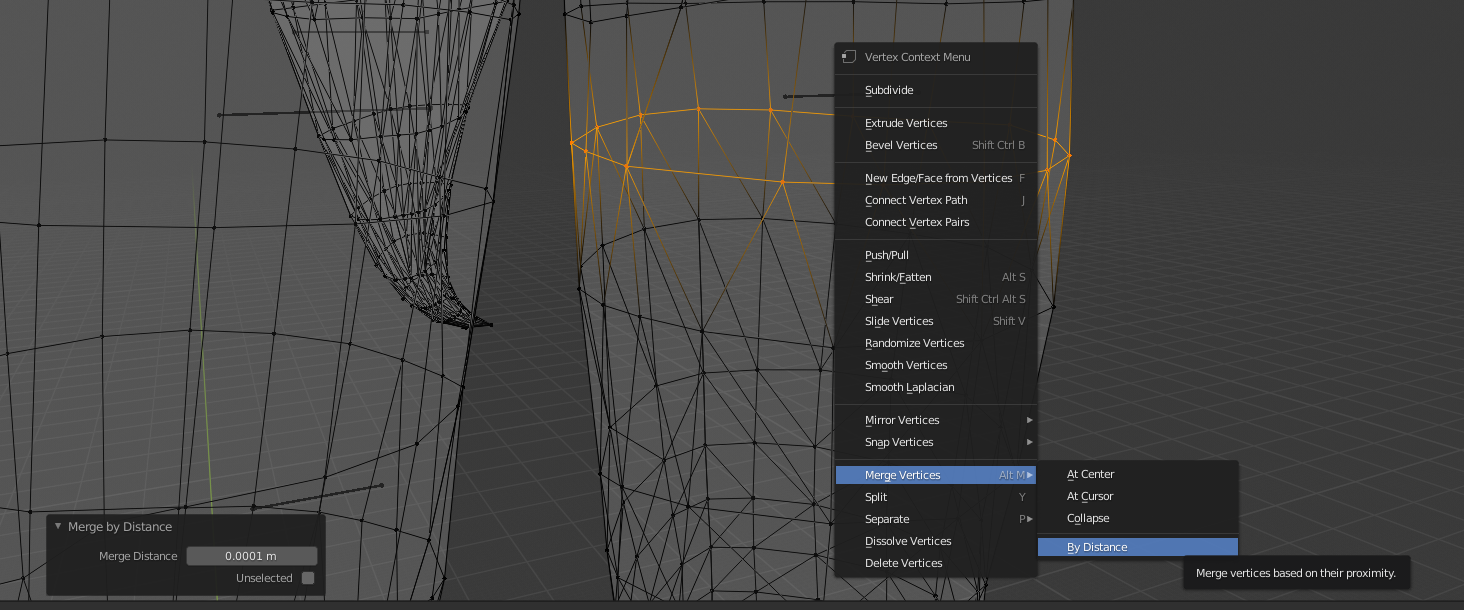Viewport: 1464px width, 610px height.
Task: Choose Shrink/Fatten in menu
Action: (936, 277)
